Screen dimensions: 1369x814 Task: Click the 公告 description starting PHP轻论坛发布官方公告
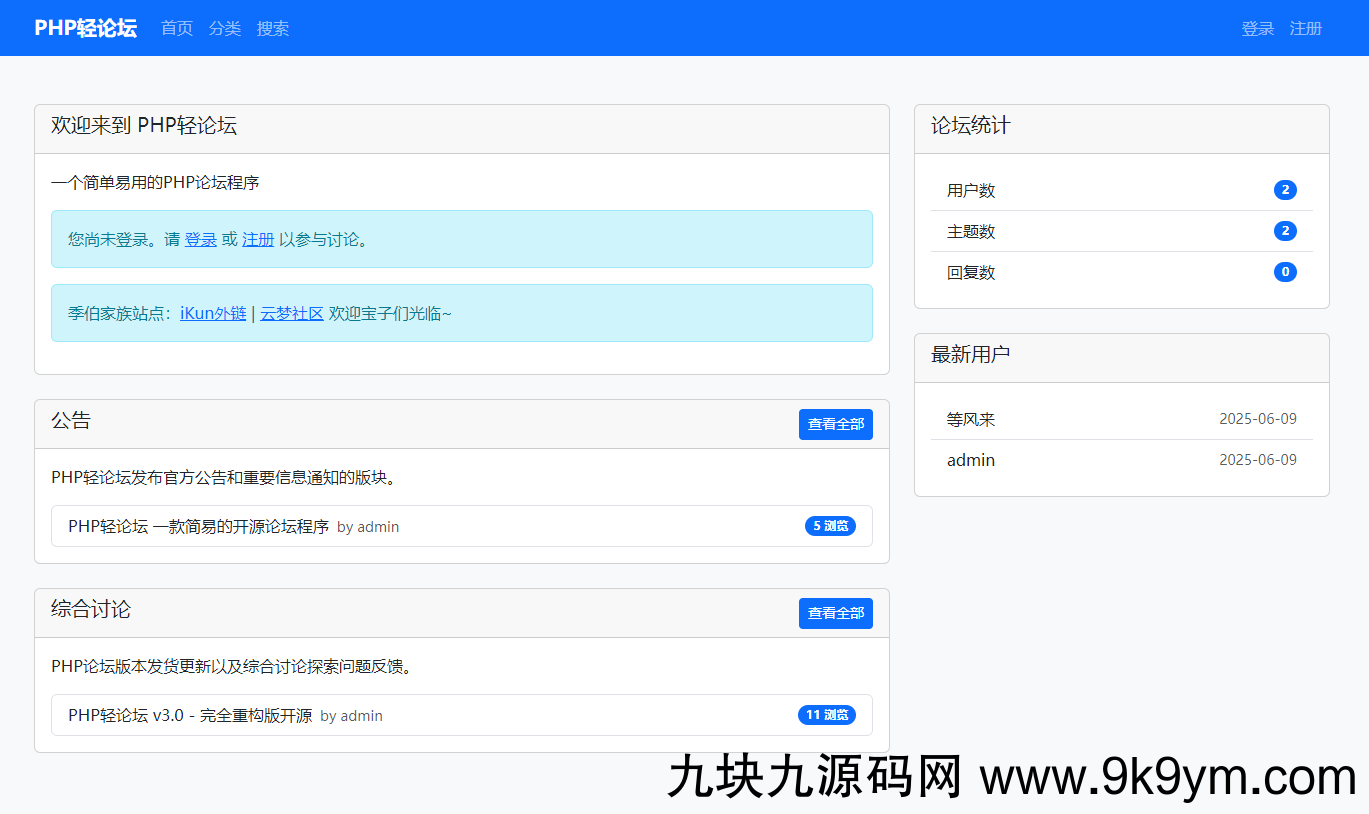click(x=226, y=477)
